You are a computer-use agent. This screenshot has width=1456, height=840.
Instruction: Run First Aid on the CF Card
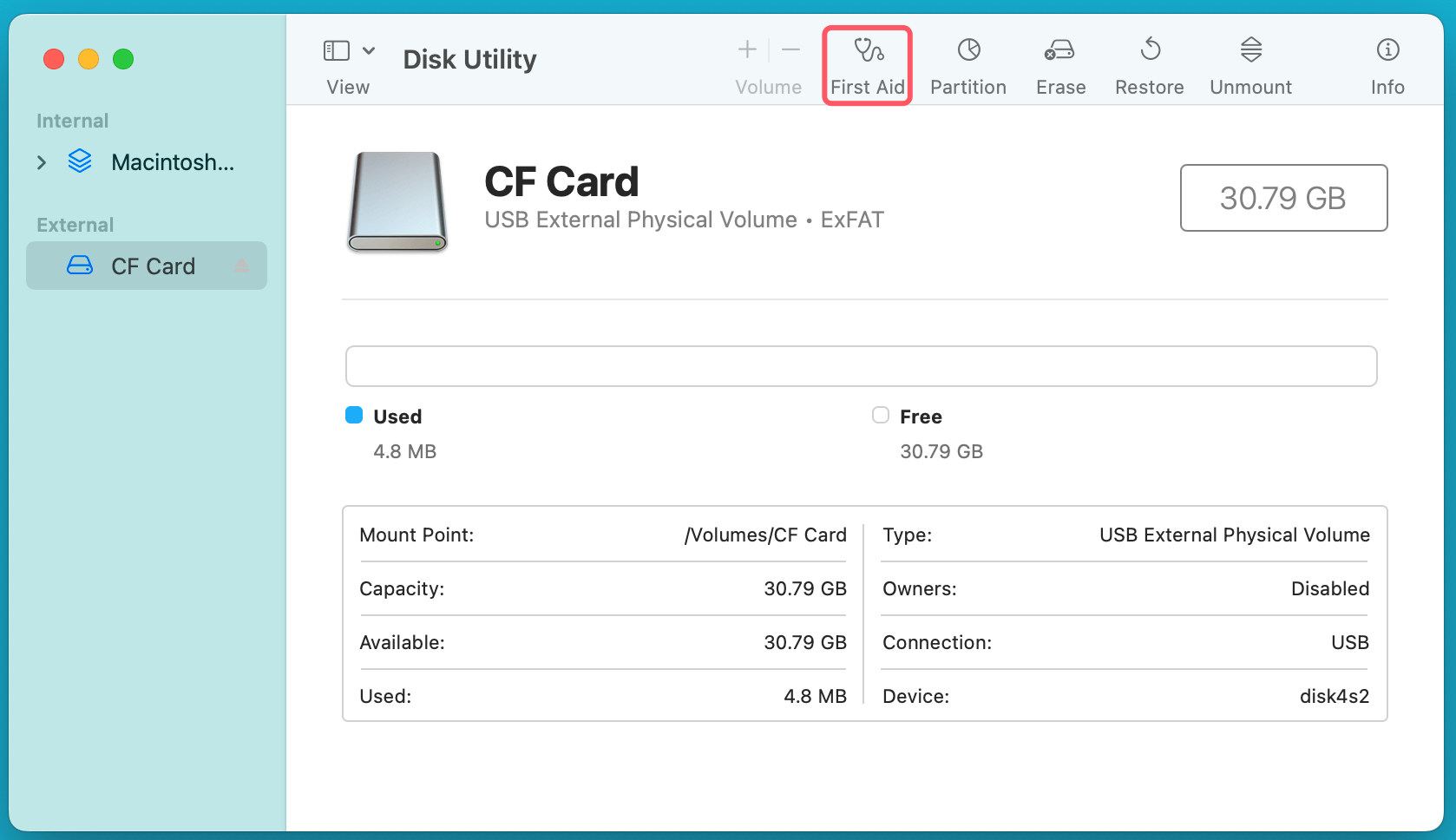[x=867, y=65]
